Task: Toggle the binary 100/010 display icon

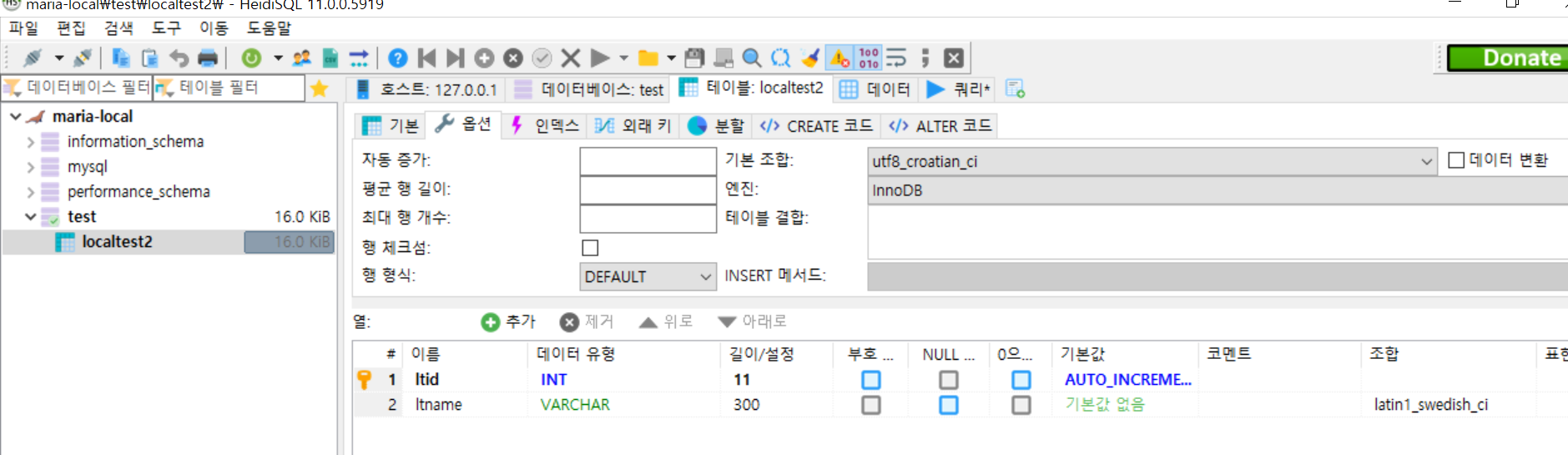Action: click(x=869, y=58)
